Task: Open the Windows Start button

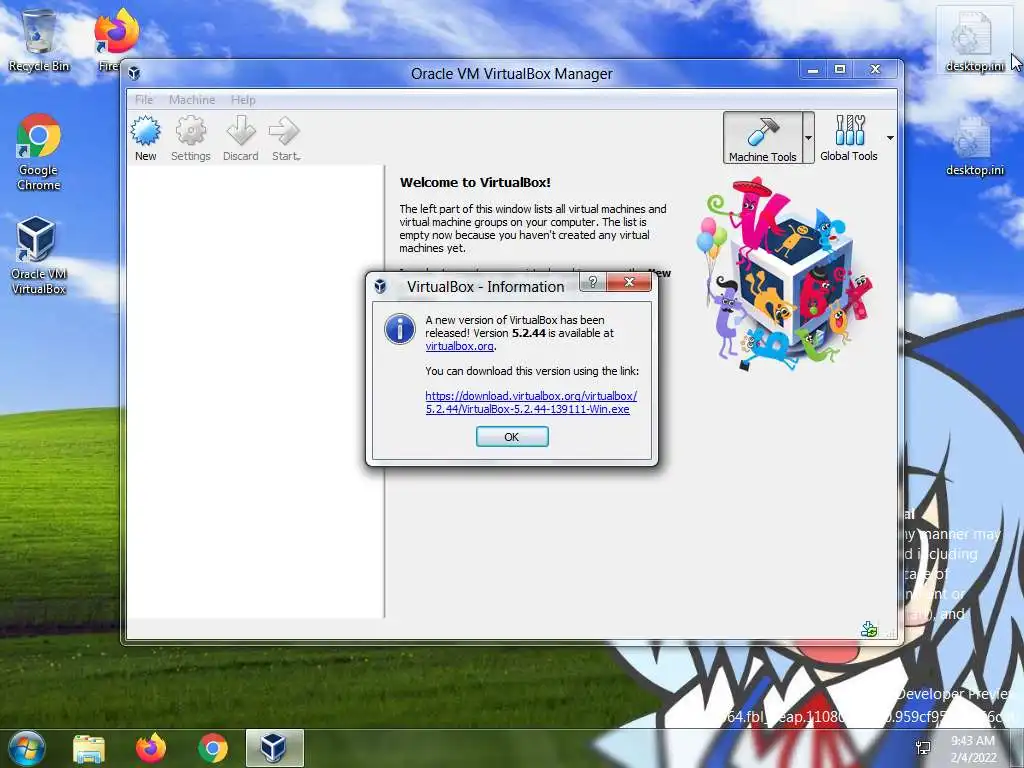Action: pyautogui.click(x=26, y=748)
